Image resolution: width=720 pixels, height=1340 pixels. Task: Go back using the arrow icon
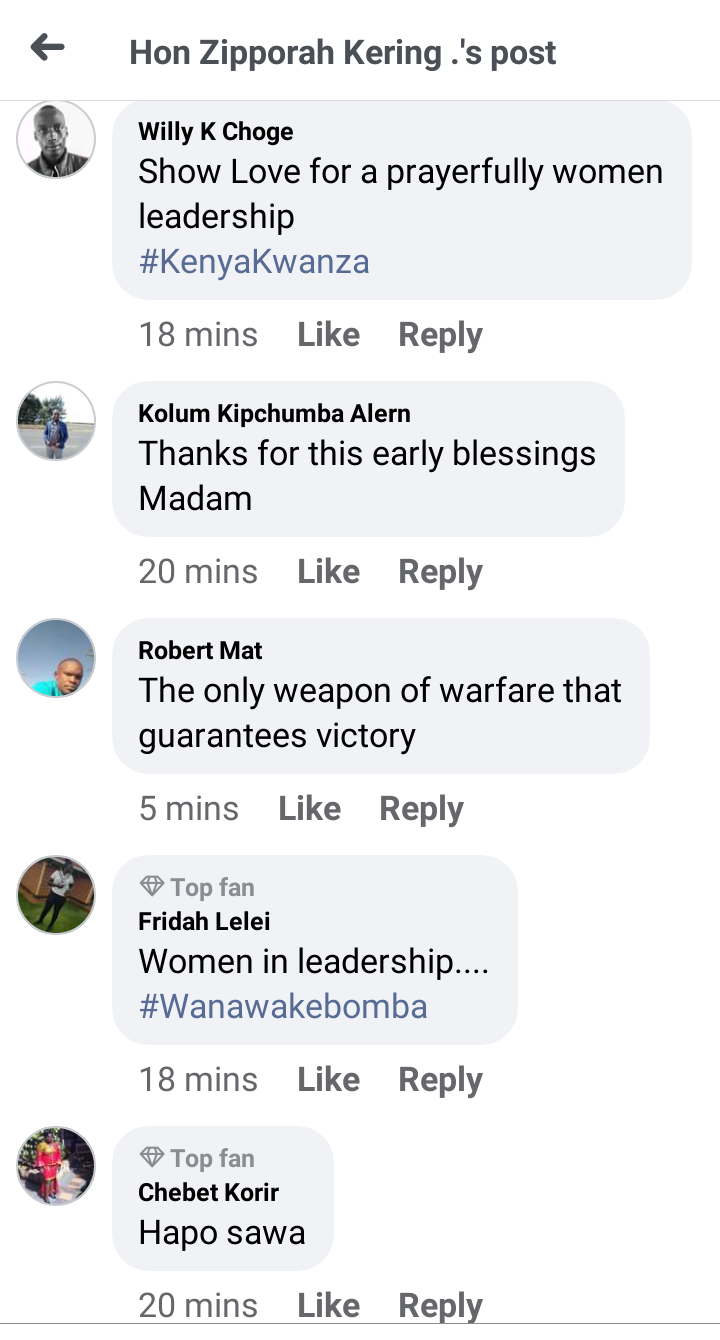coord(47,47)
